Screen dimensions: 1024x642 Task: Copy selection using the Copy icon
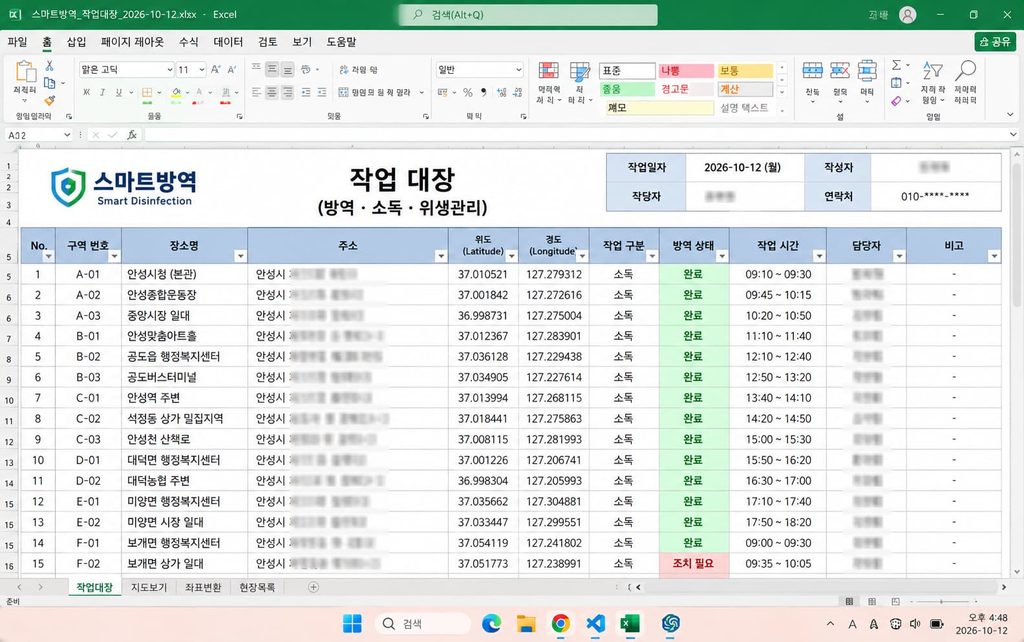(x=49, y=83)
